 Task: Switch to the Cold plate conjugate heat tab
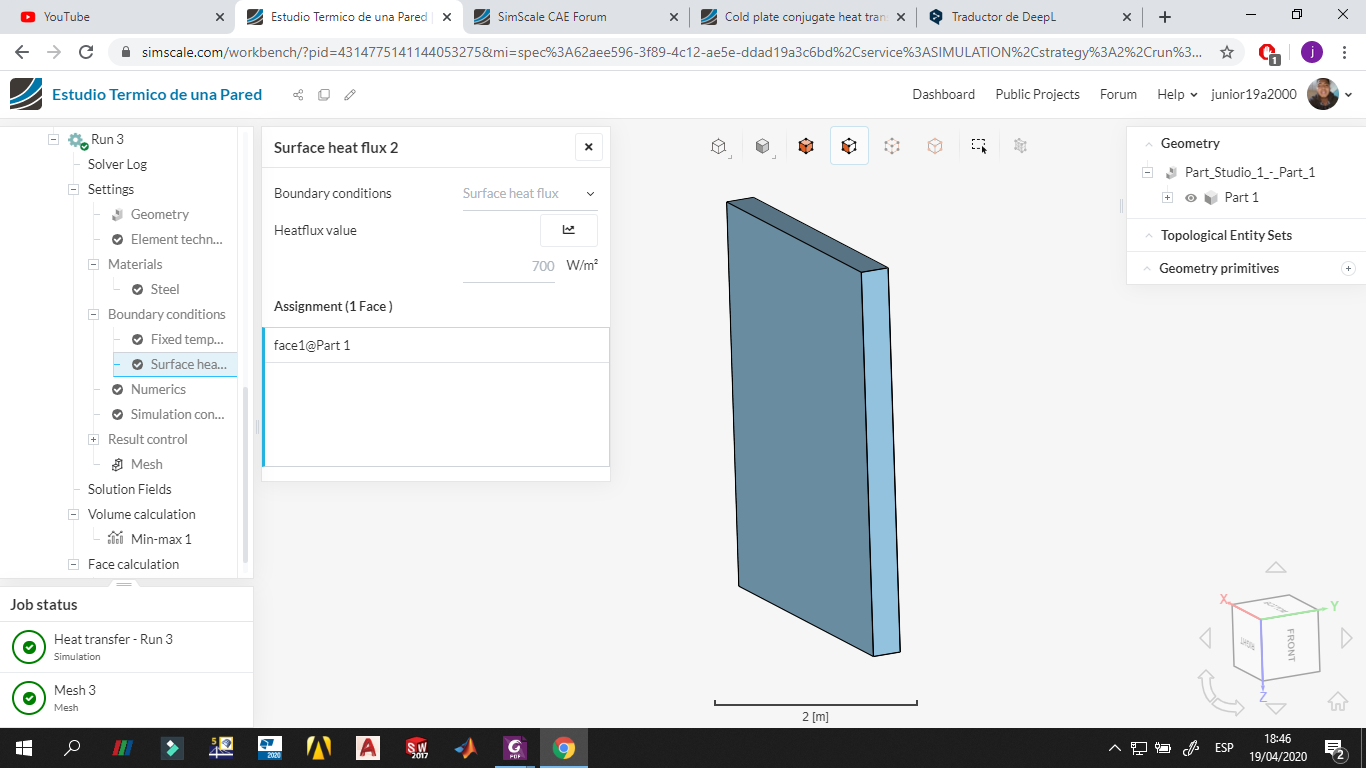[803, 17]
